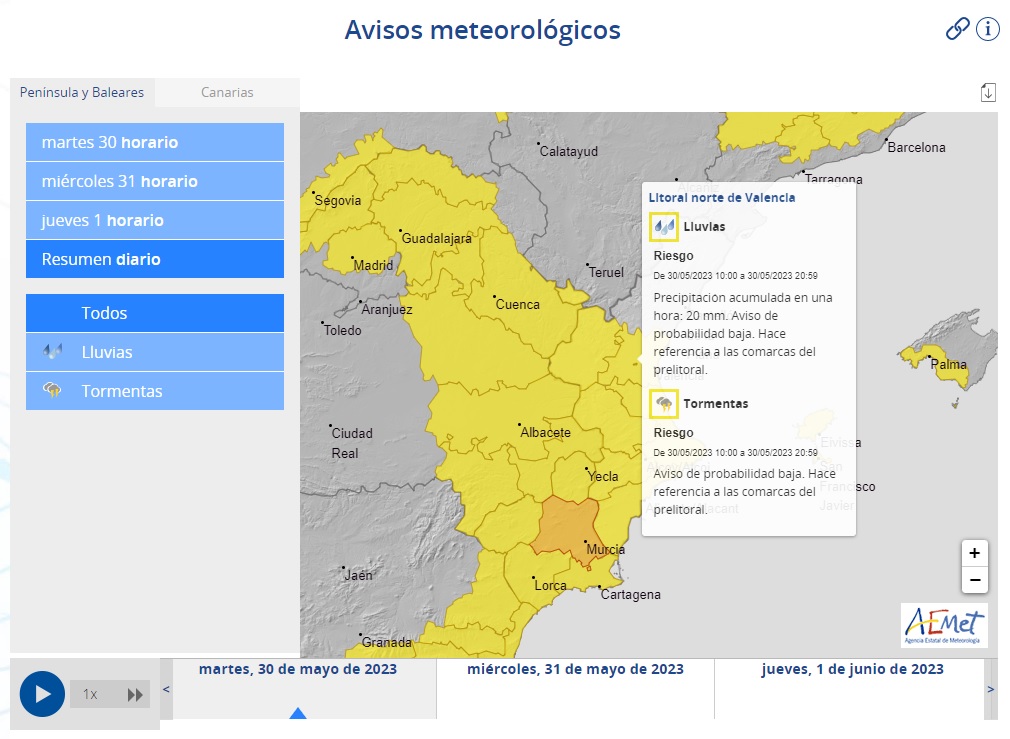Open Resumen diario view

[x=155, y=259]
